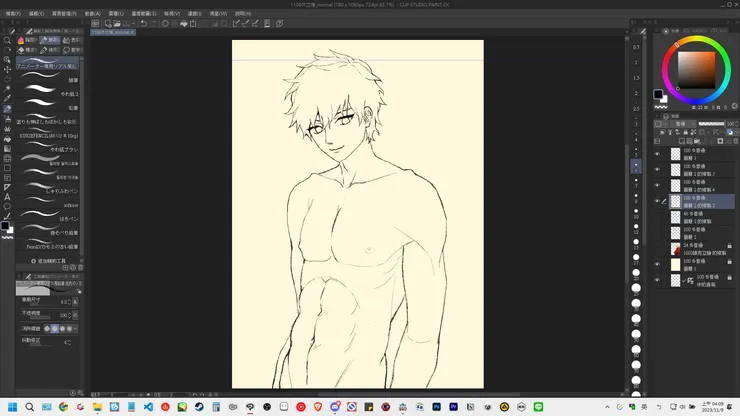Click the stabilization stepper in Tool Property
The height and width of the screenshot is (416, 740).
point(69,342)
